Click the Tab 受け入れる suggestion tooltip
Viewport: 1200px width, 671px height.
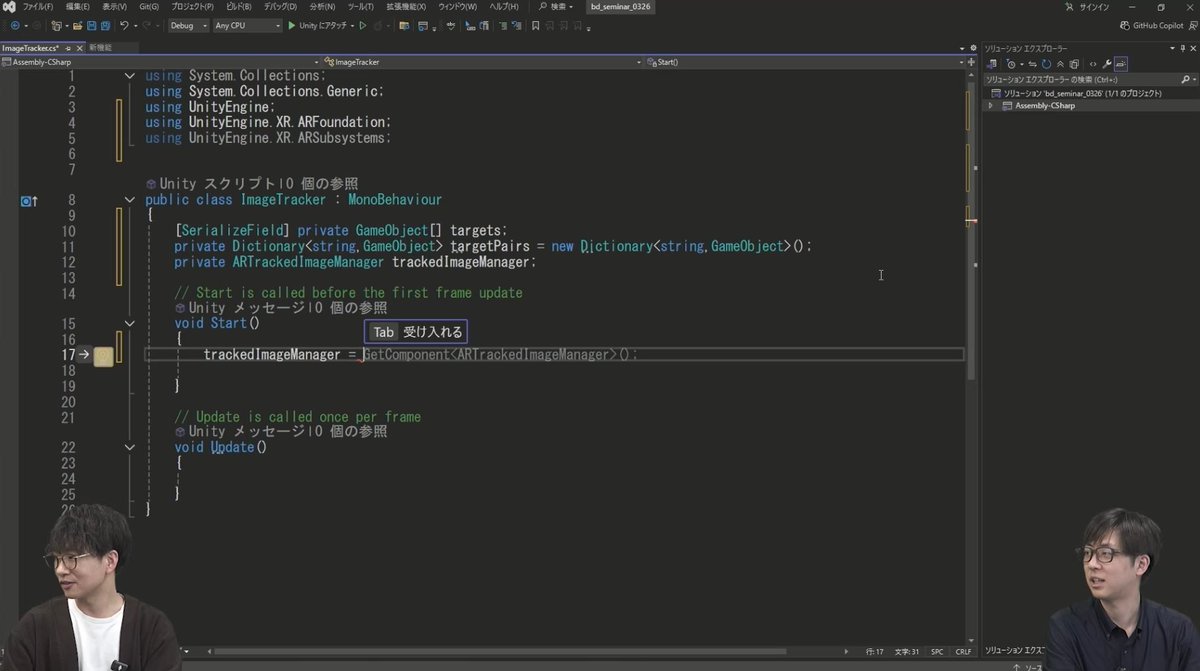[x=416, y=332]
